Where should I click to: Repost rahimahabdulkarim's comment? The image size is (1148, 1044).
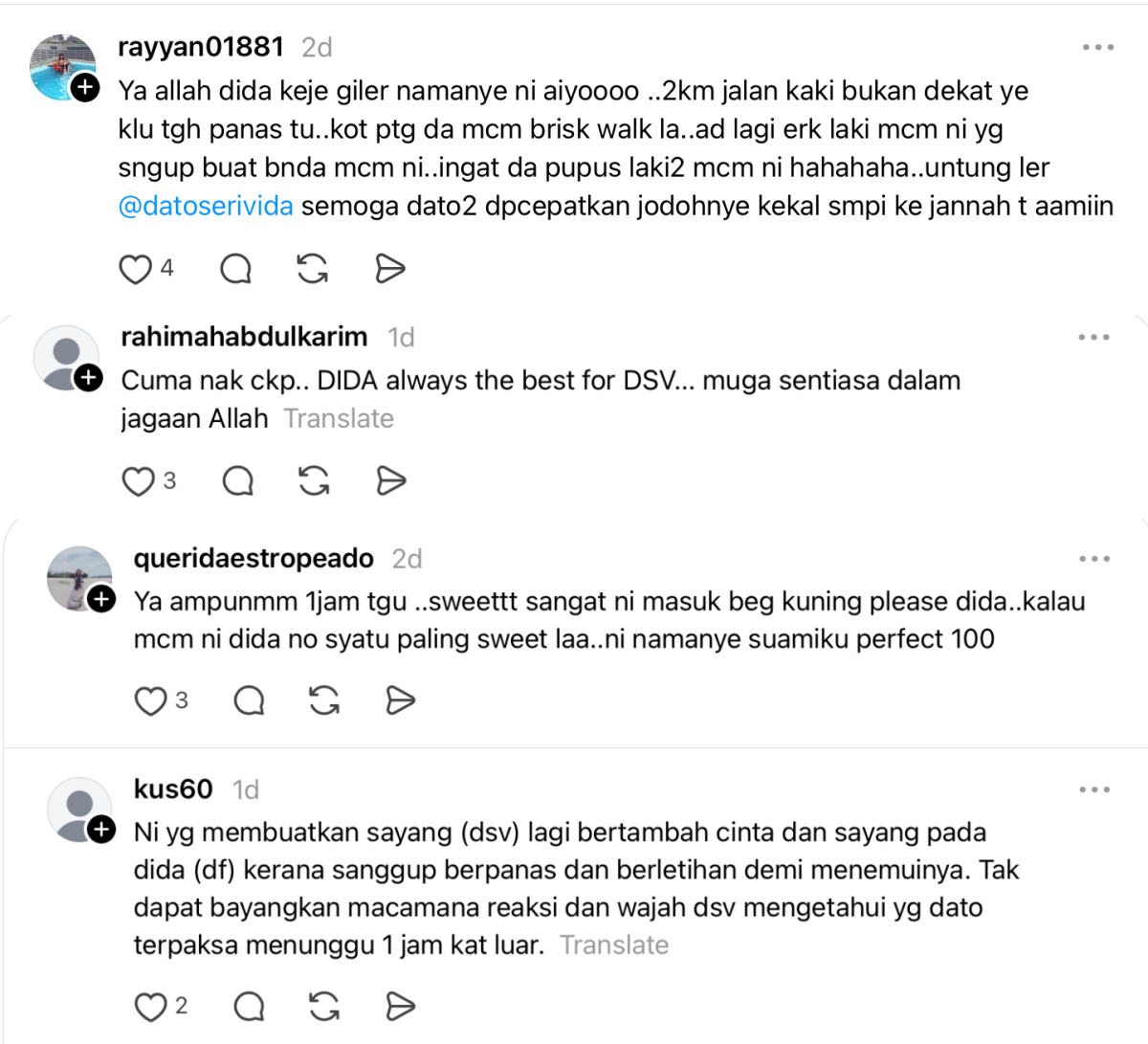pos(314,480)
